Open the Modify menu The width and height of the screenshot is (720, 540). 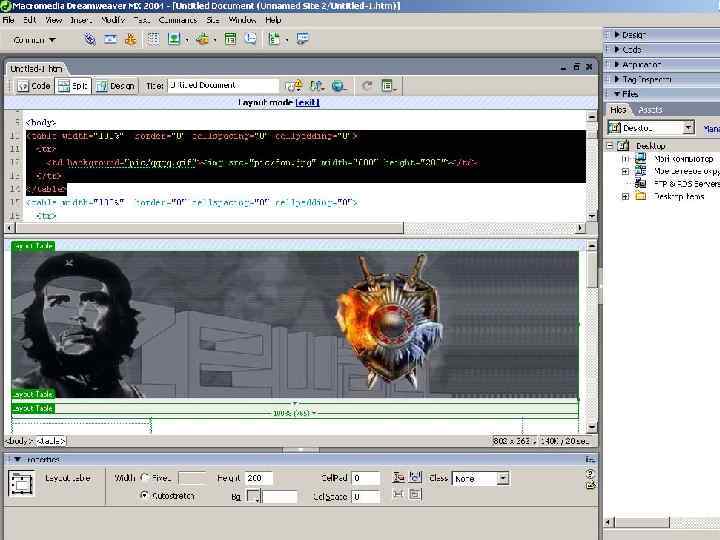pyautogui.click(x=112, y=20)
